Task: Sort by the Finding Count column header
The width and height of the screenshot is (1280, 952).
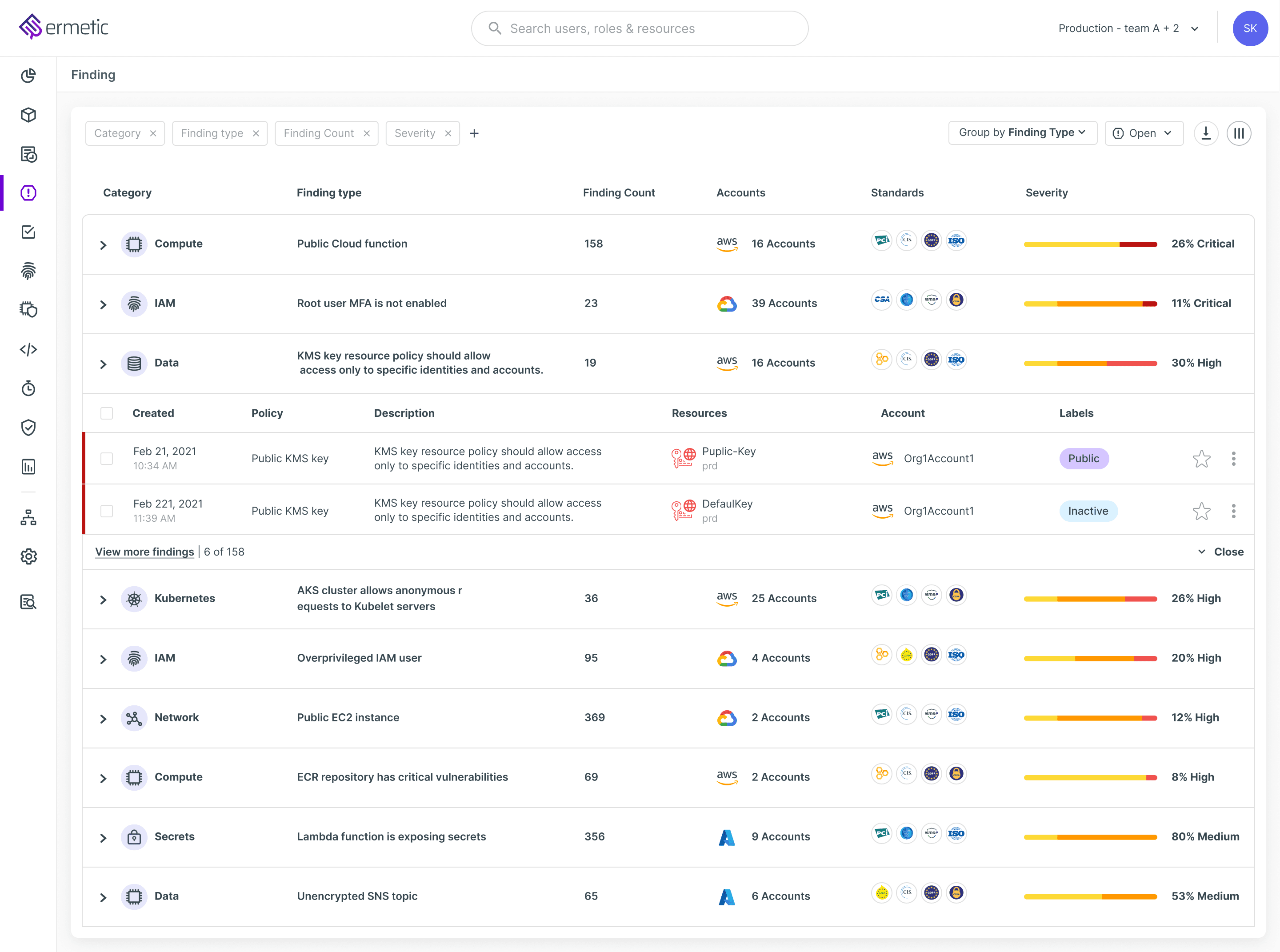Action: tap(619, 192)
